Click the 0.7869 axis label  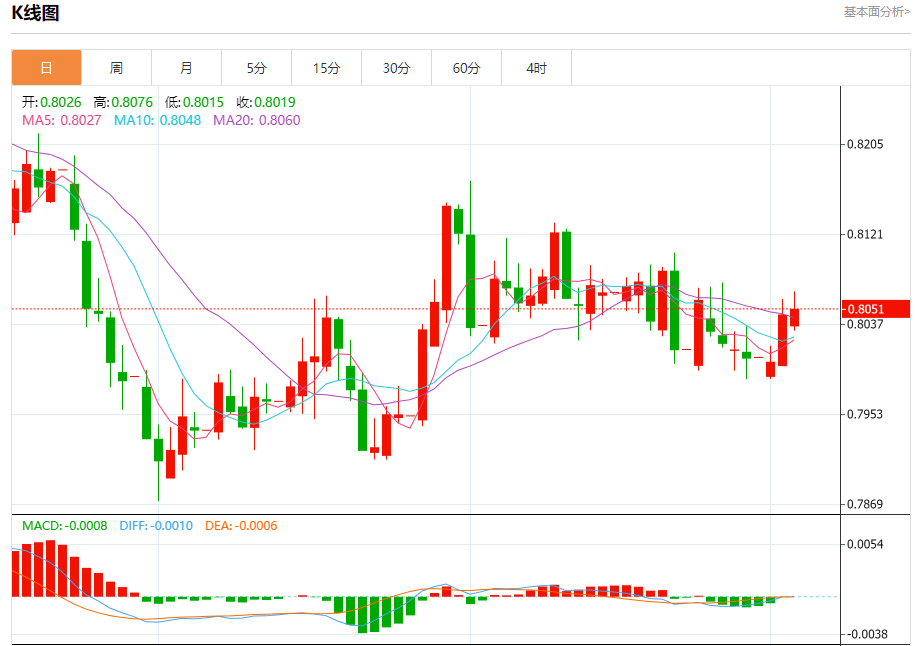click(865, 504)
